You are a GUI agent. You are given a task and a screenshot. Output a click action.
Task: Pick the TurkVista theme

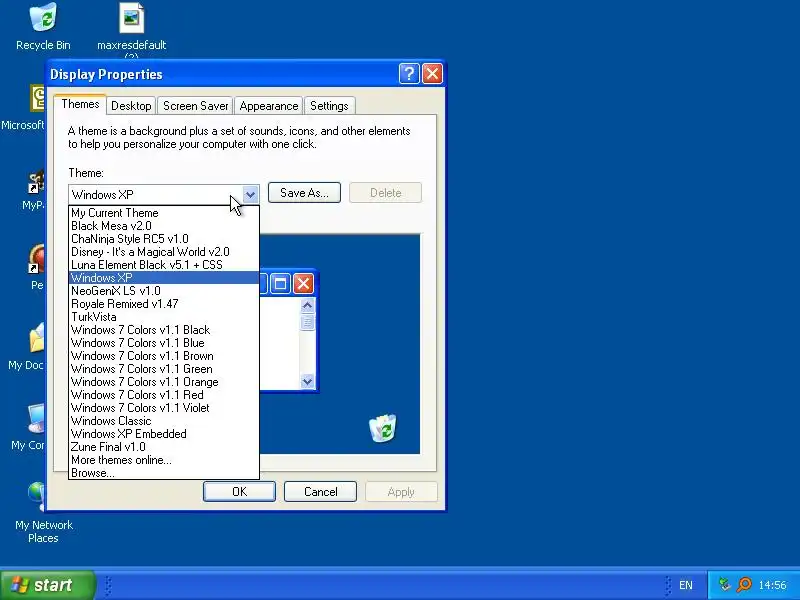(164, 317)
